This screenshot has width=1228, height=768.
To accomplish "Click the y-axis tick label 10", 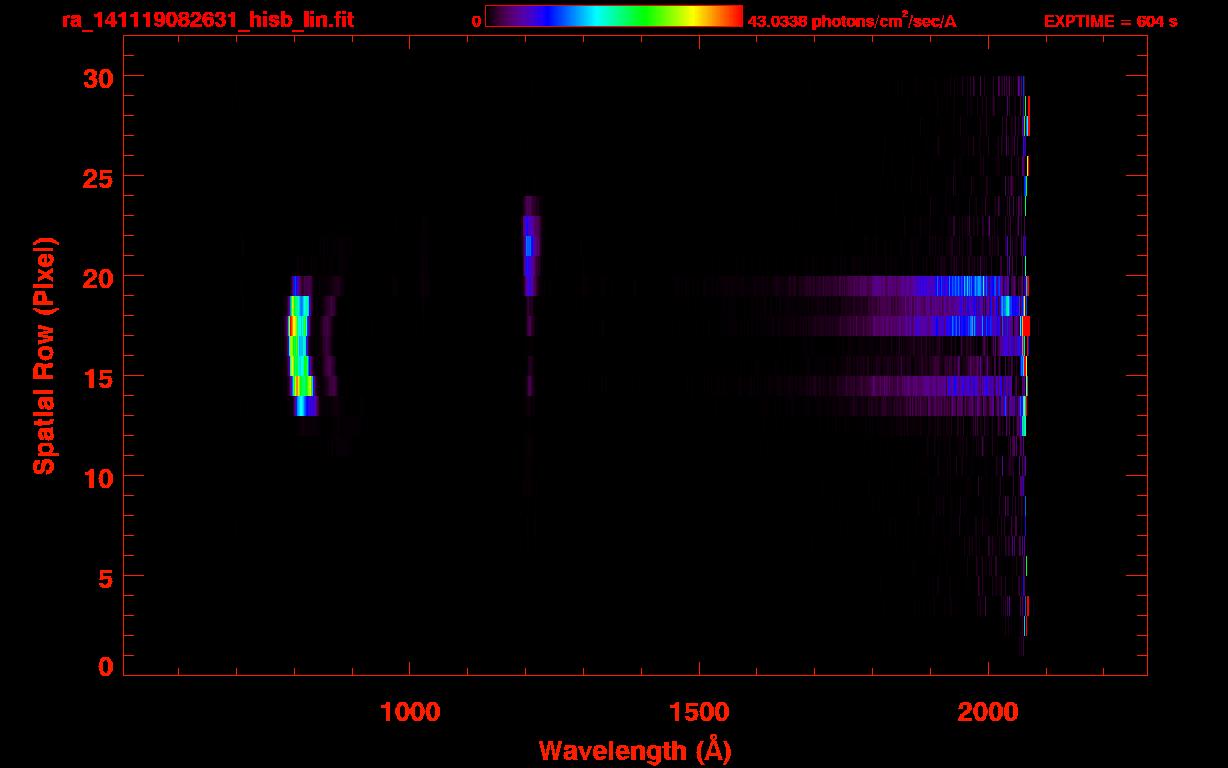I will [96, 477].
